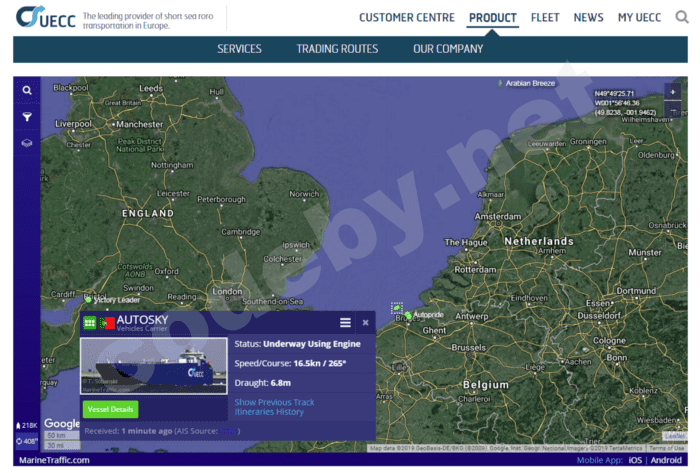This screenshot has width=700, height=473.
Task: Click the website search icon in header
Action: click(x=682, y=17)
